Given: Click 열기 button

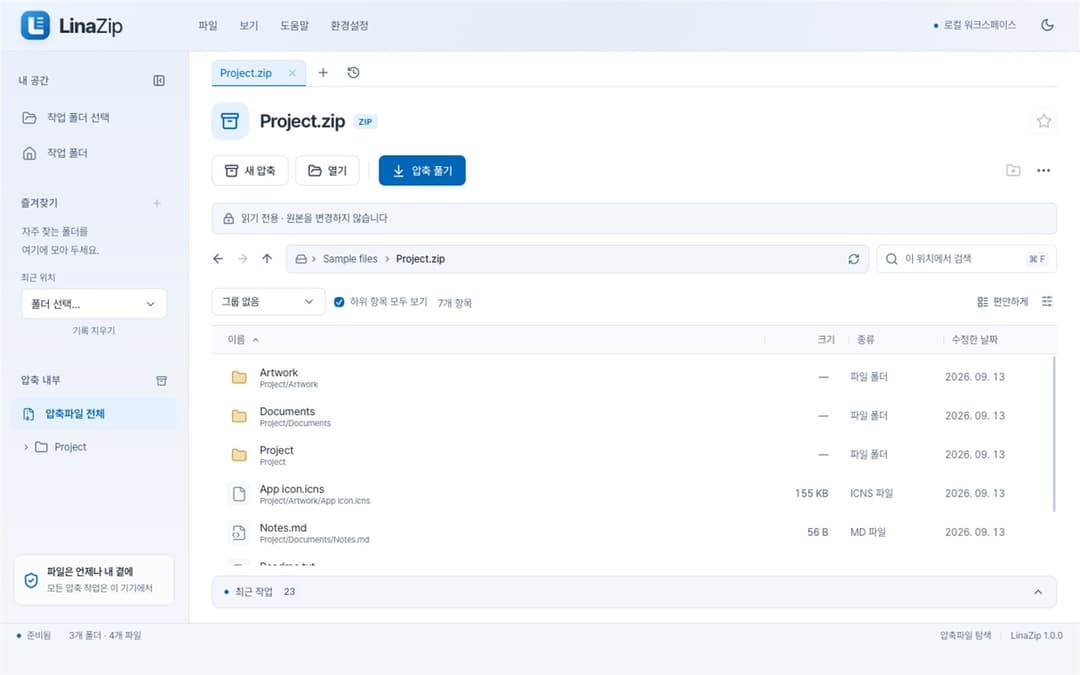Looking at the screenshot, I should point(327,171).
